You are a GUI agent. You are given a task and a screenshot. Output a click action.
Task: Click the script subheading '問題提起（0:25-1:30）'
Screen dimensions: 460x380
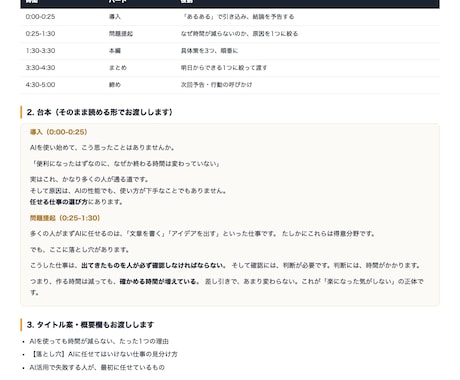[x=65, y=218]
